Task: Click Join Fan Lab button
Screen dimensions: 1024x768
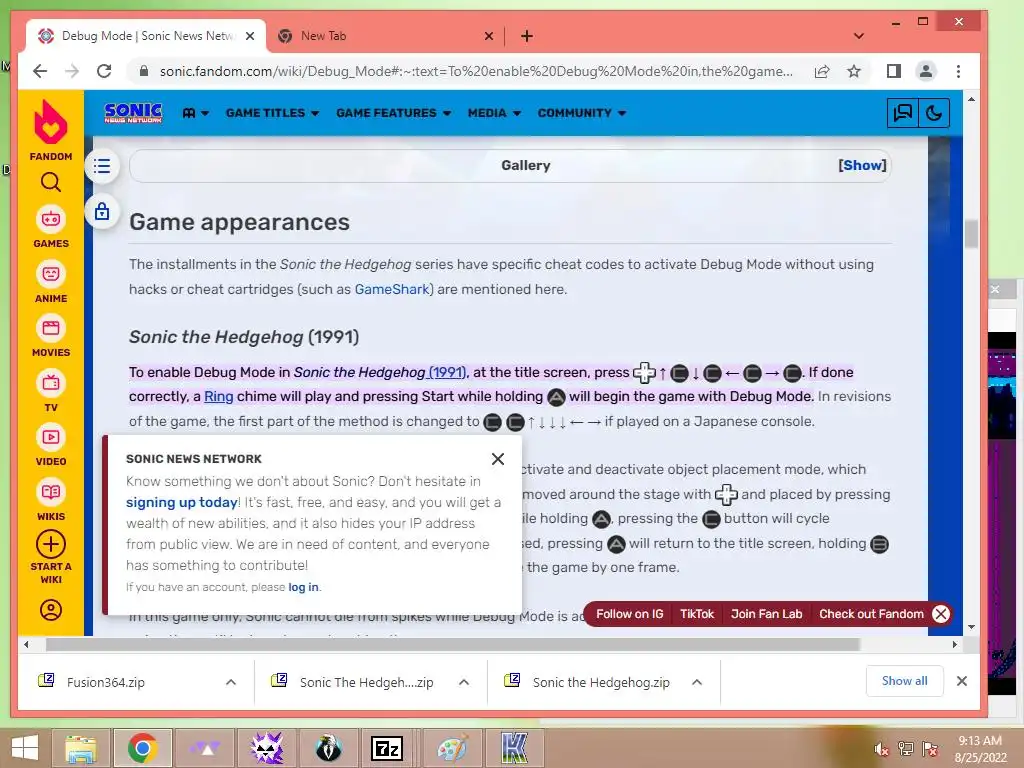Action: tap(766, 614)
